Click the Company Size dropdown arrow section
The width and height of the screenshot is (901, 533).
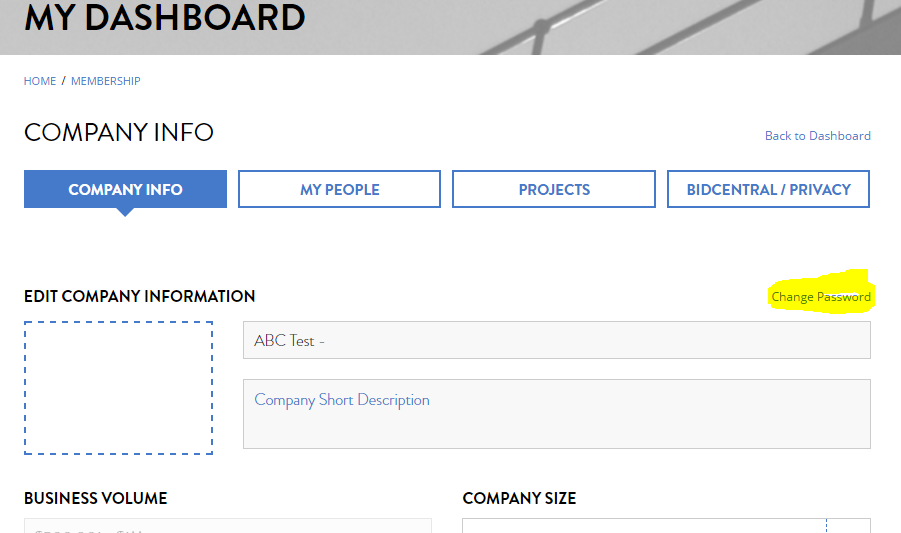coord(848,526)
